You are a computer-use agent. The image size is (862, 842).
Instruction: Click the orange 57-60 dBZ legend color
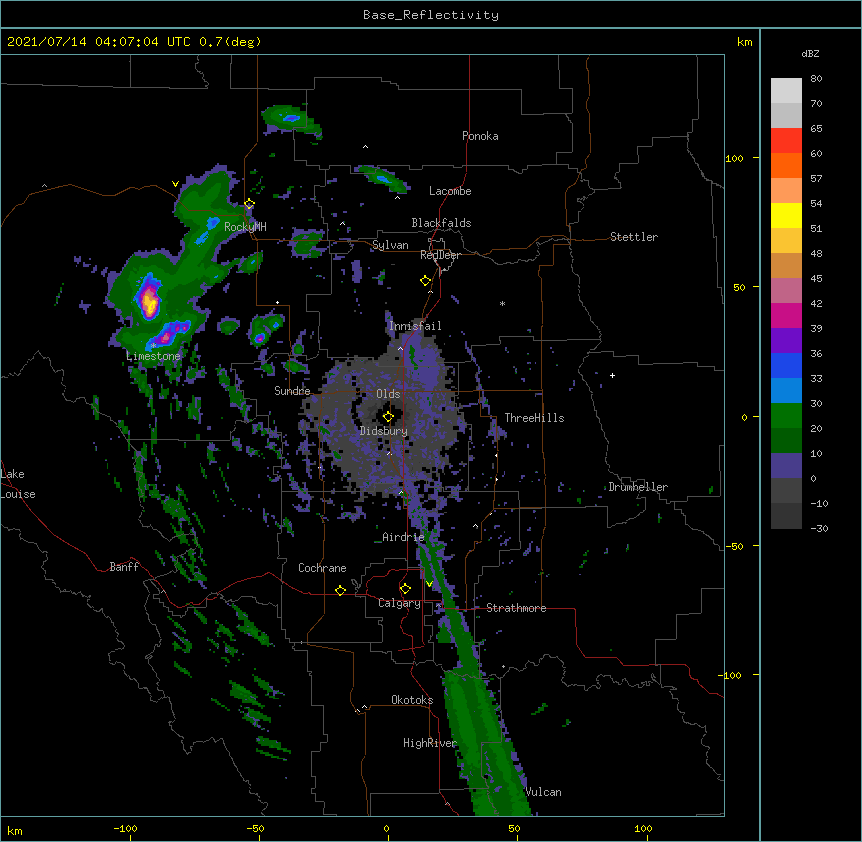coord(786,165)
